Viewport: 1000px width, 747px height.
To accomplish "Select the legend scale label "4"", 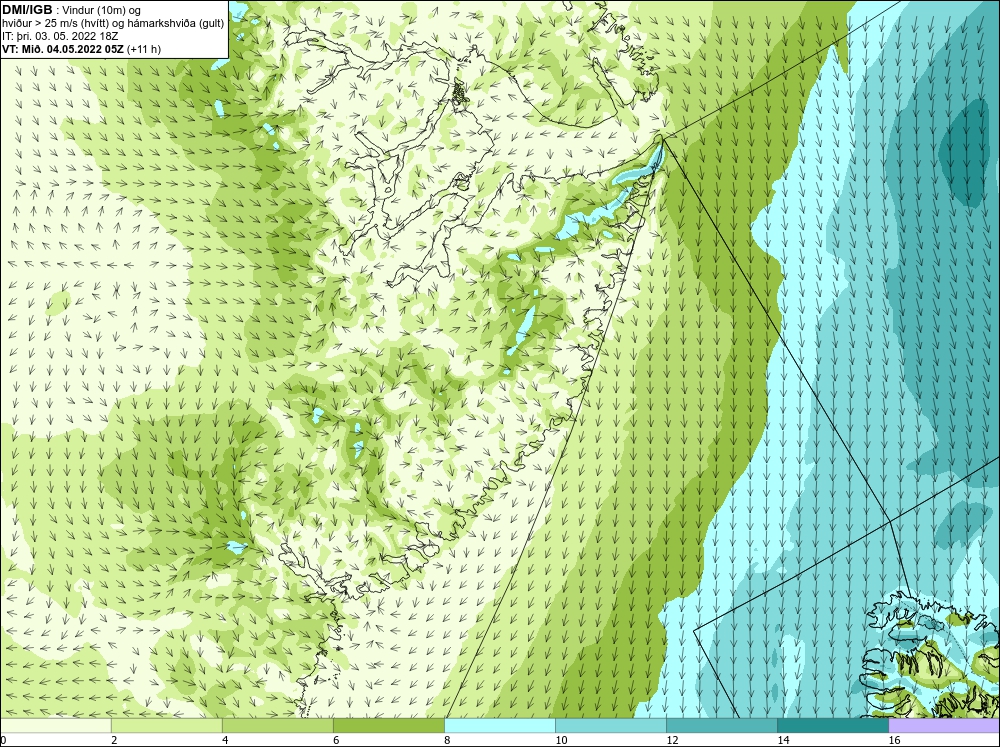I will point(224,740).
